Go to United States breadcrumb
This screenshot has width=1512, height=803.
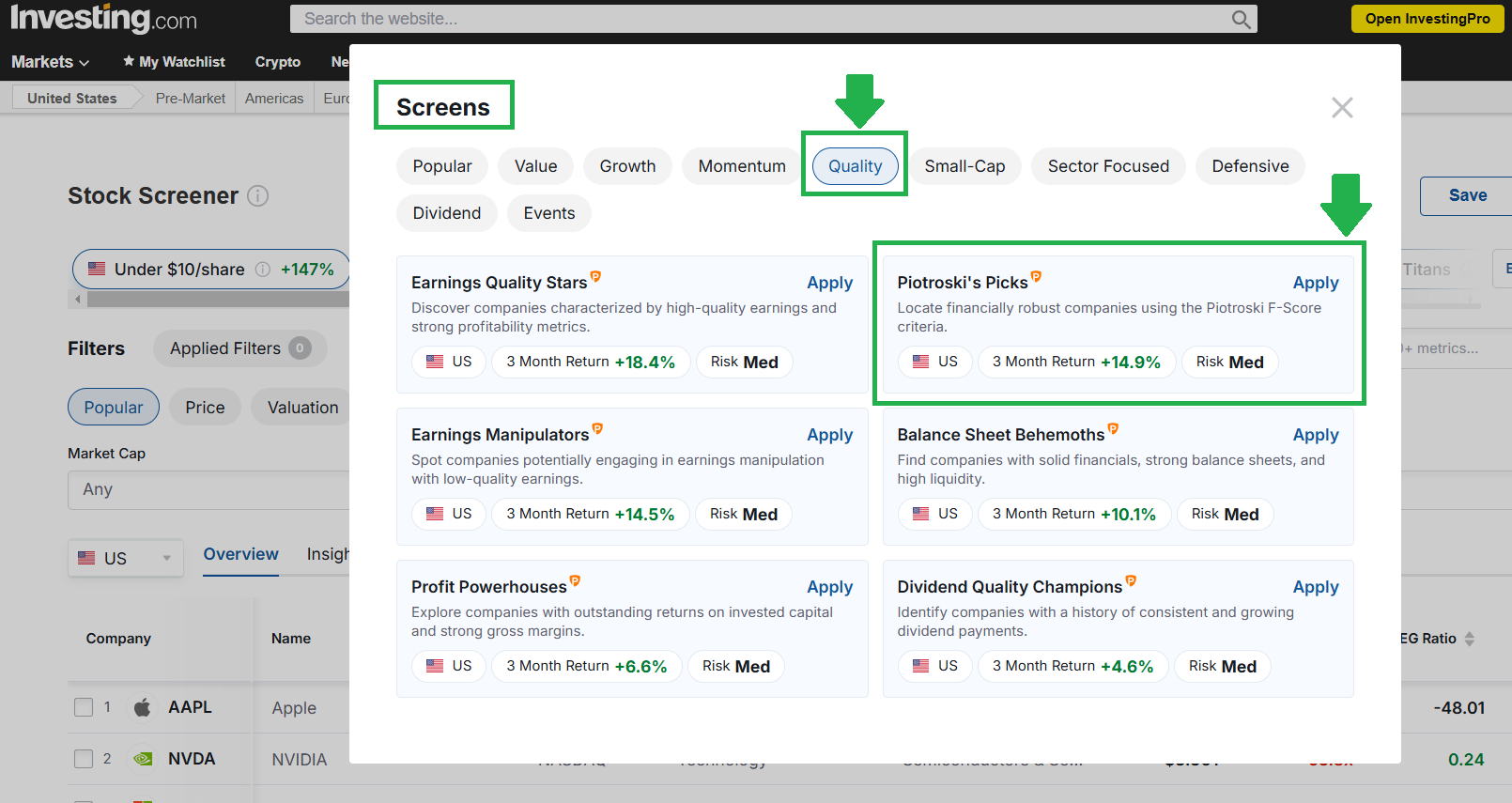click(72, 98)
